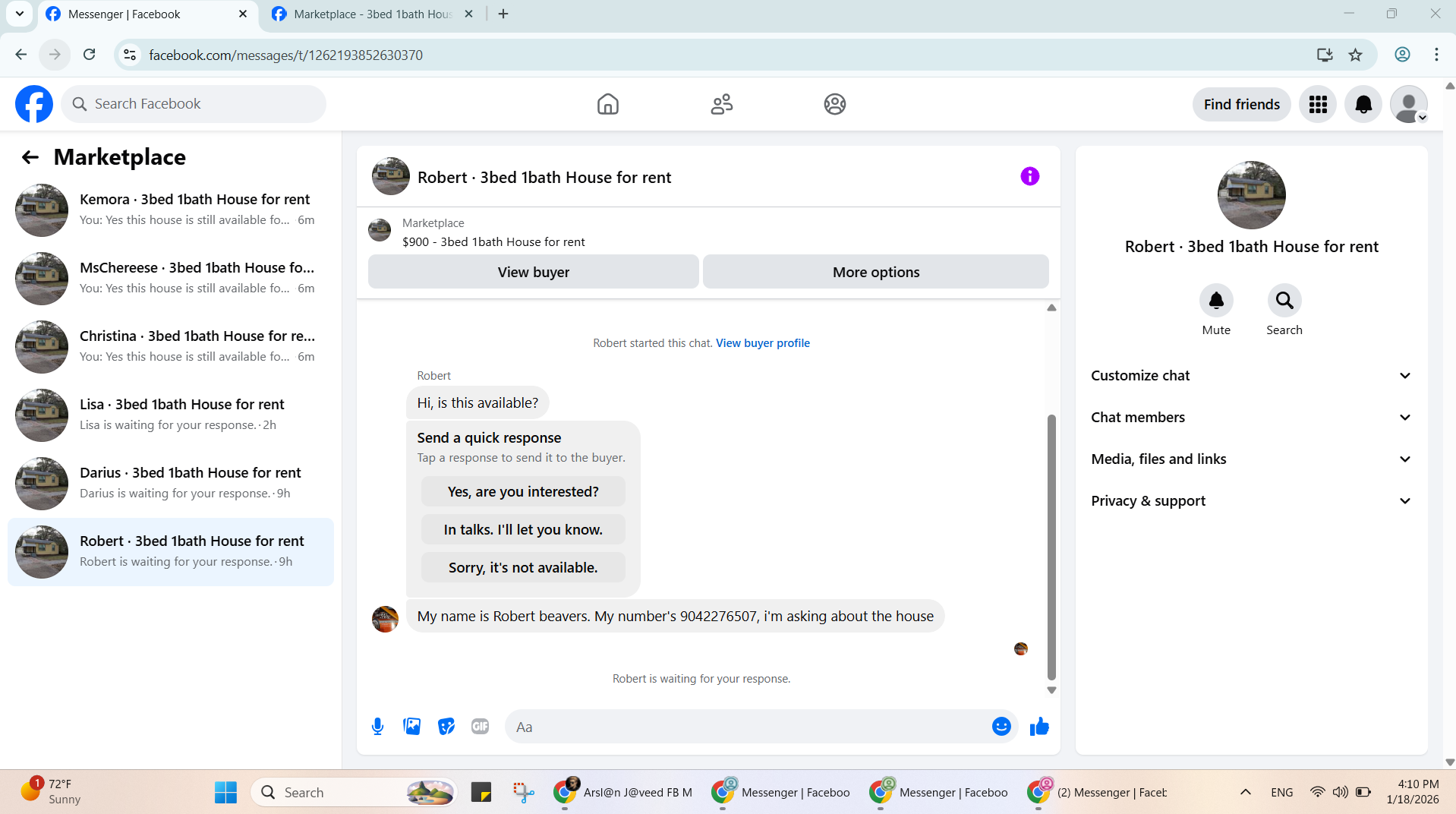Click the browser address bar URL

tap(285, 55)
